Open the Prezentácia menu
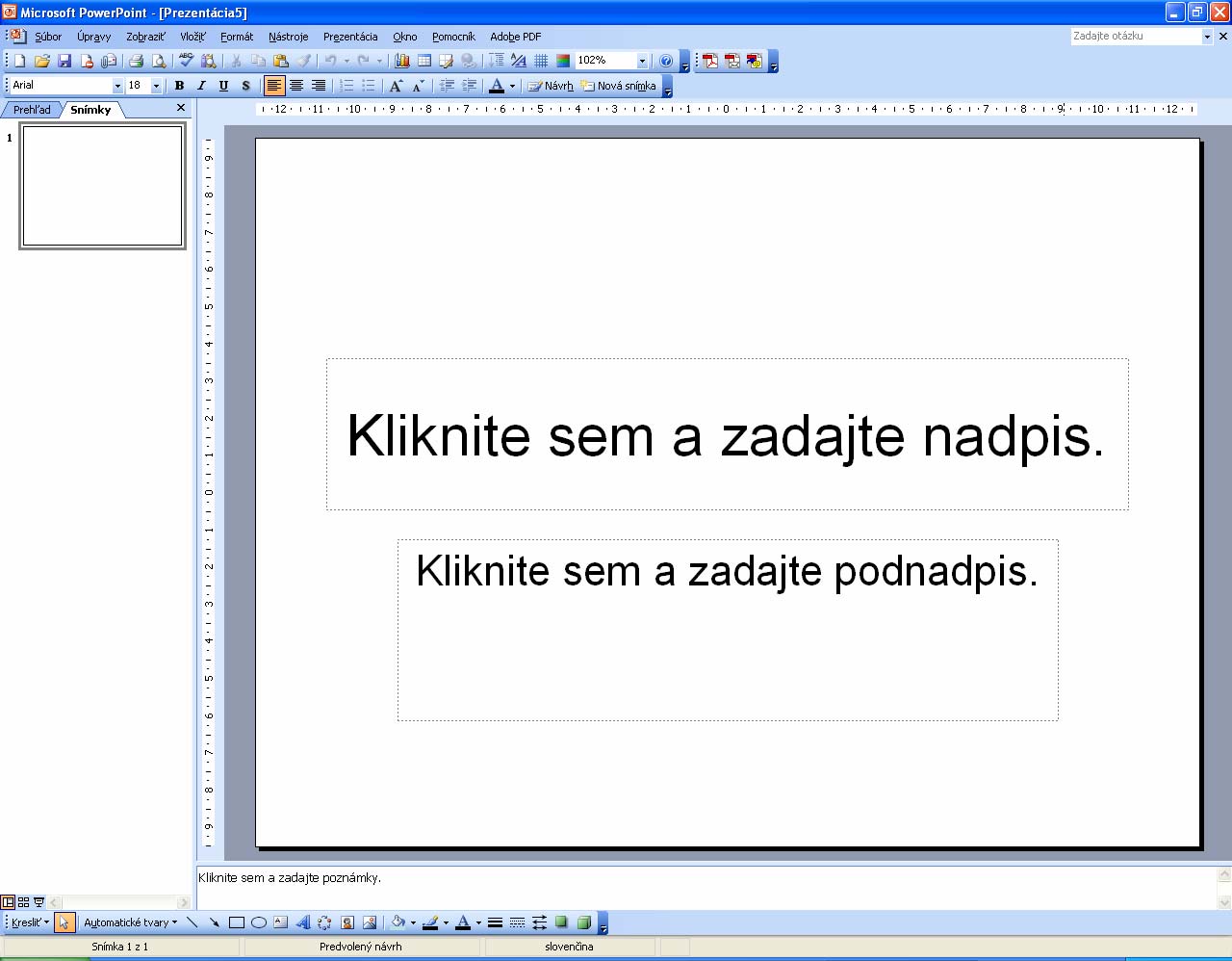The height and width of the screenshot is (961, 1232). (x=350, y=37)
